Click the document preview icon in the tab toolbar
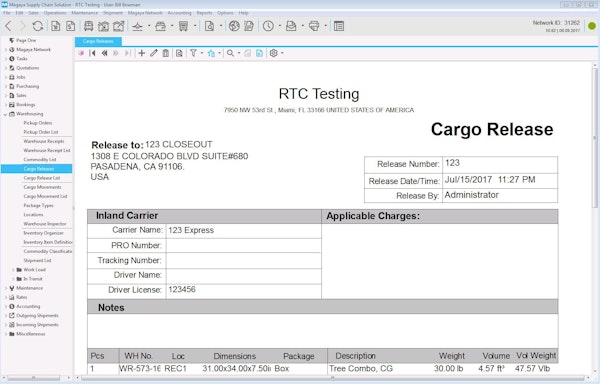 [x=179, y=53]
